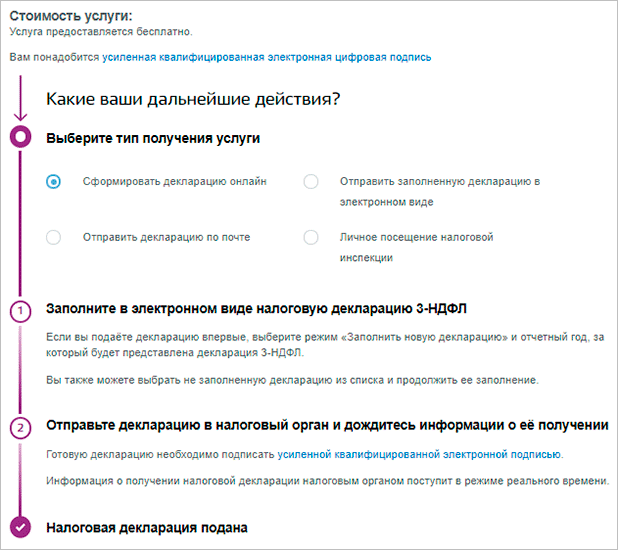Click the paragraph starting 'Если вы подаёте декларацию впервые'
Screen dimensions: 618x550
(324, 345)
